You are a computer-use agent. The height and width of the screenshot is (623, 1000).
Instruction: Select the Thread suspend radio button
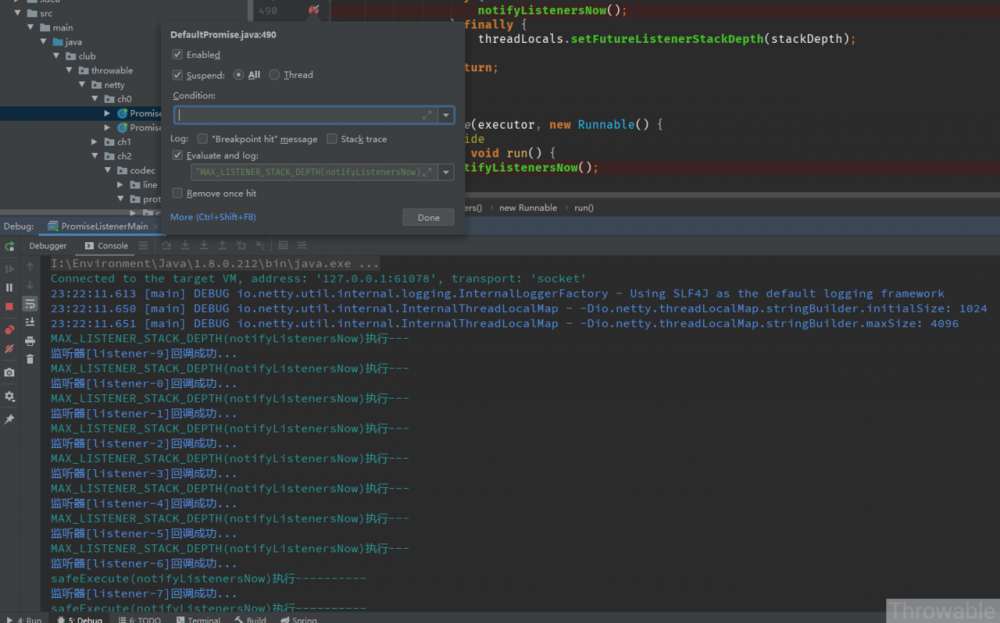coord(275,75)
